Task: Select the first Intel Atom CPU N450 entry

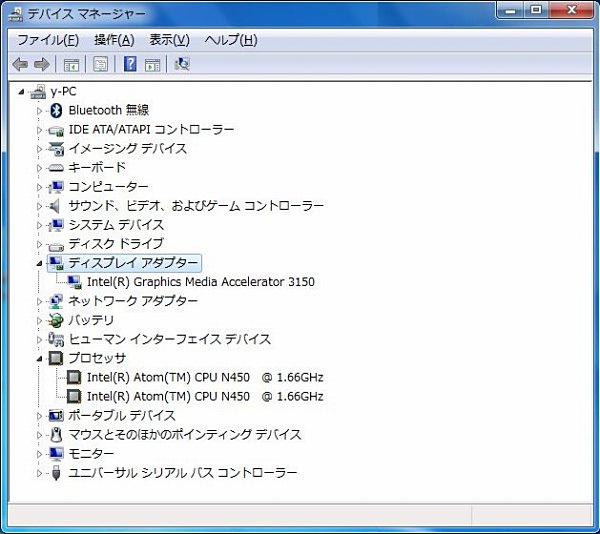Action: pyautogui.click(x=204, y=377)
